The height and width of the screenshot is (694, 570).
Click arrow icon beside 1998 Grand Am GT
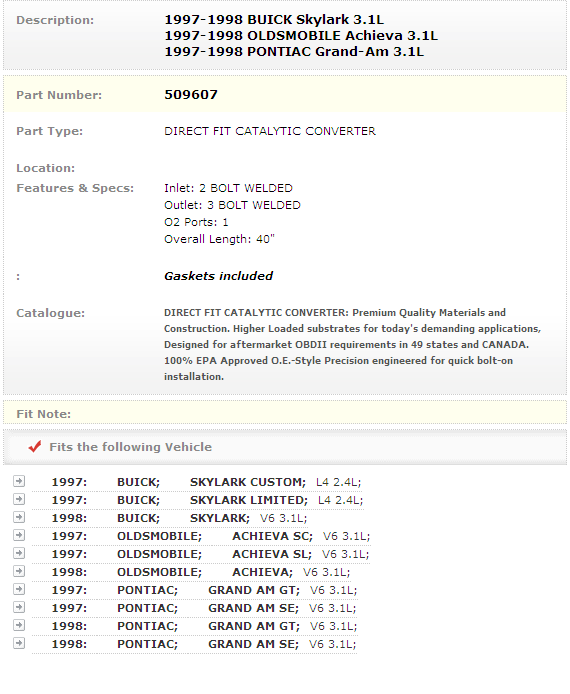click(x=19, y=625)
